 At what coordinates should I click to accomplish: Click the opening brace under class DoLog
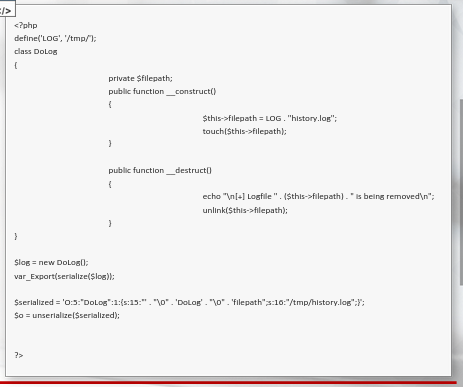coord(16,65)
